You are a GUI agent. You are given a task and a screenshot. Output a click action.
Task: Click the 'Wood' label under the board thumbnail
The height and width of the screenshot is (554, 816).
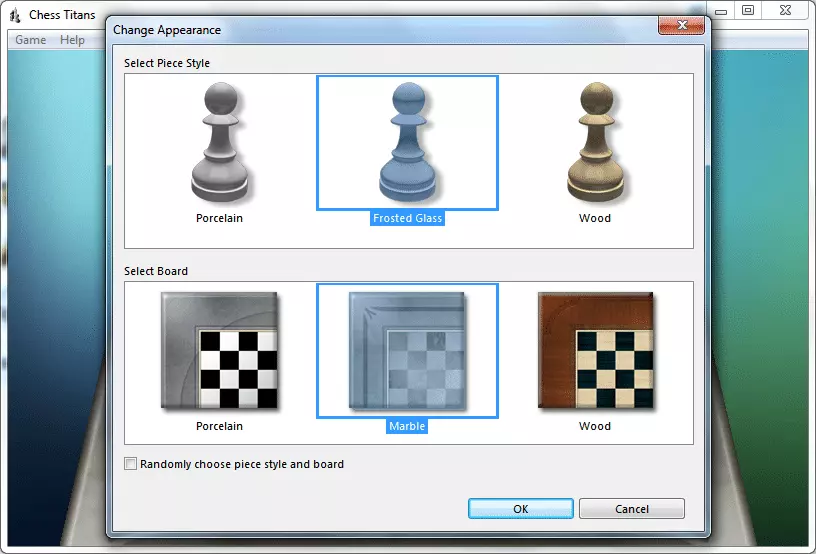[x=595, y=426]
